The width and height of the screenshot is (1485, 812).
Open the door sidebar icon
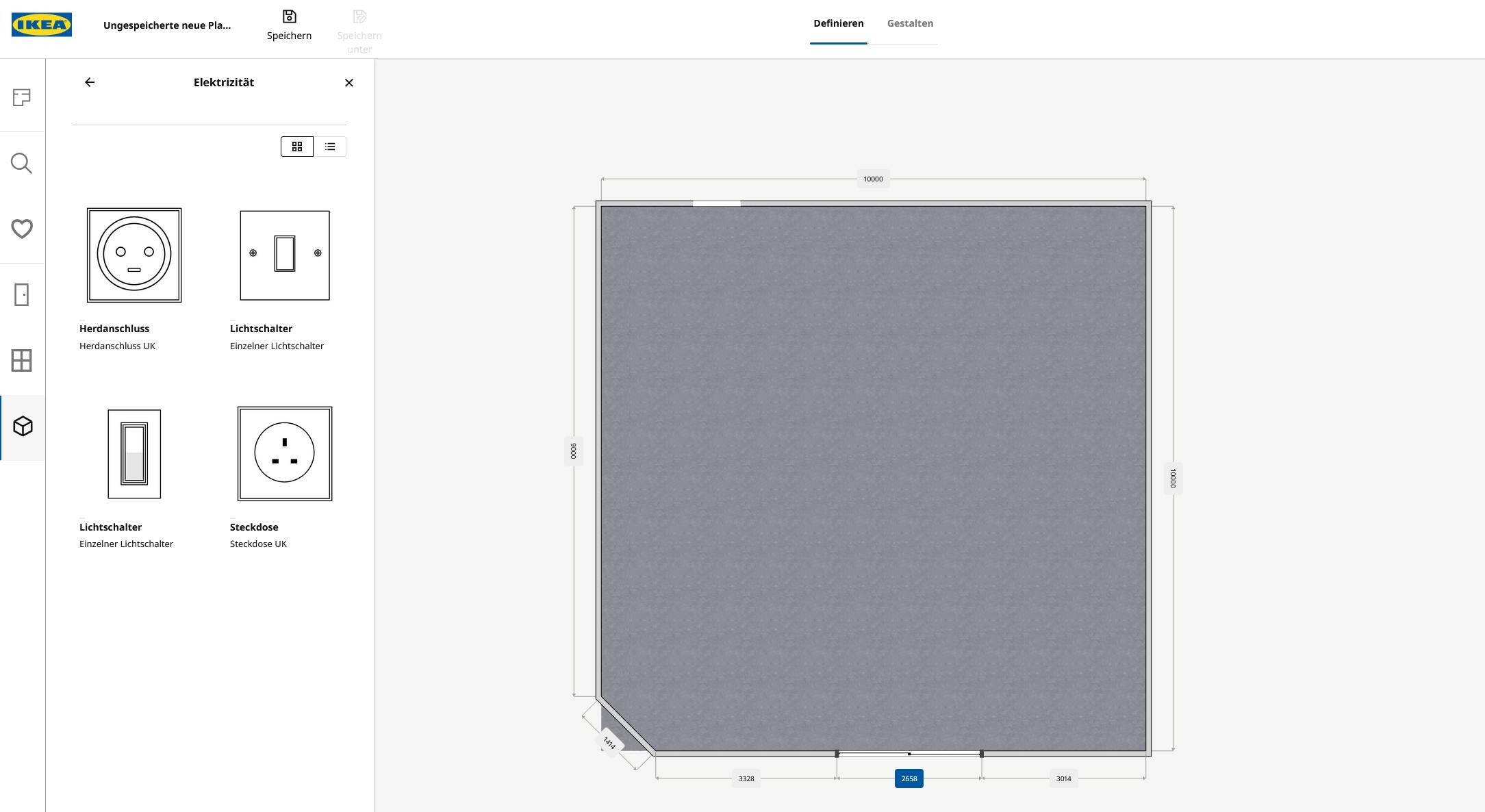tap(22, 294)
